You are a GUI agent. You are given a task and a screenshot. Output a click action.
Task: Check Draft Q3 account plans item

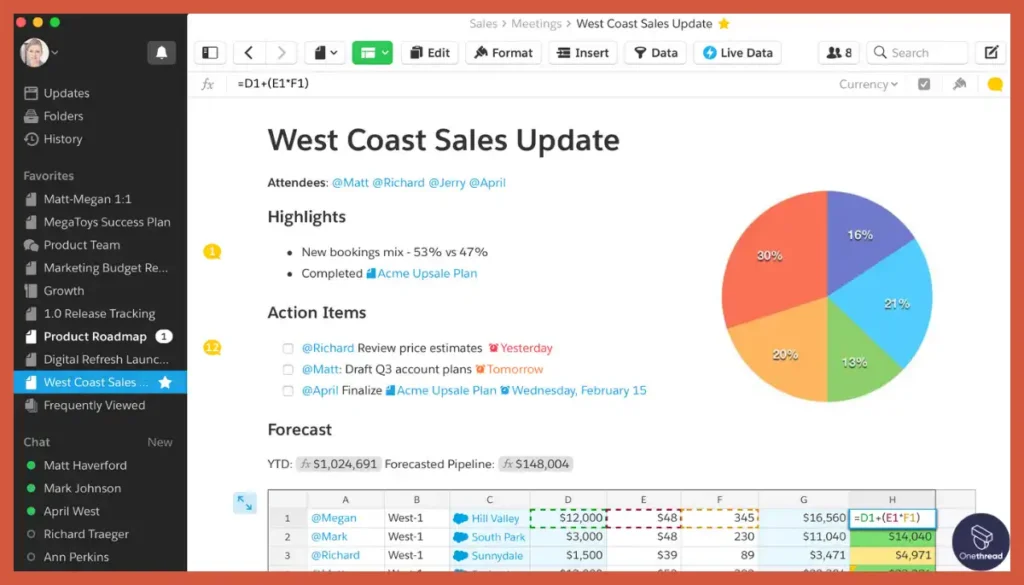[x=288, y=370]
